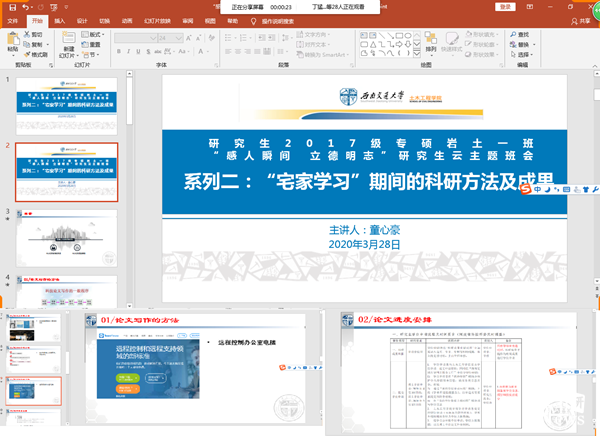Click the Share (共享) button
This screenshot has height=436, width=600.
pyautogui.click(x=582, y=19)
